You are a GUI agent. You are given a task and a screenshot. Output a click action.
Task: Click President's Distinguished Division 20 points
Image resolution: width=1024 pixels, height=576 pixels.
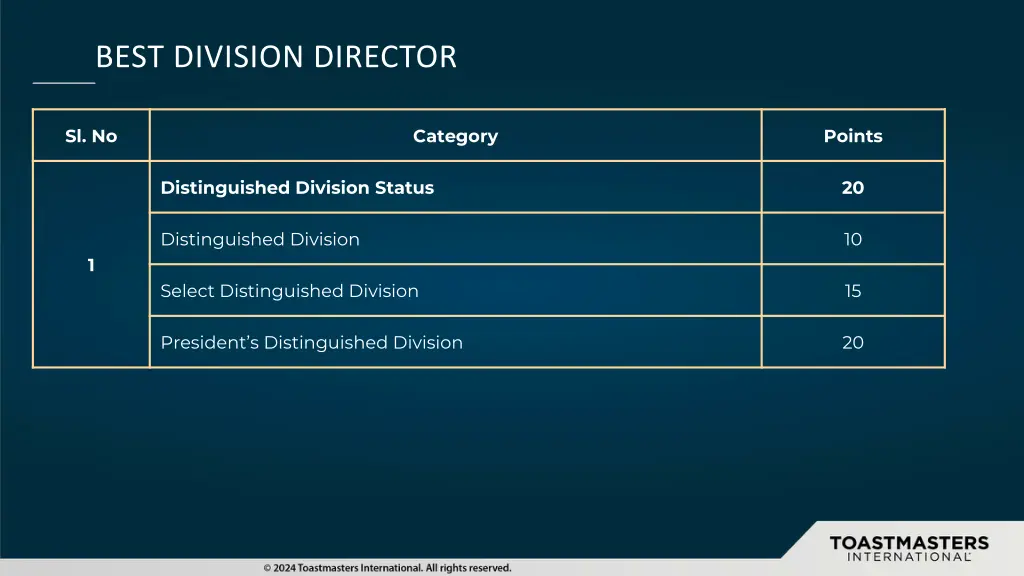point(853,342)
